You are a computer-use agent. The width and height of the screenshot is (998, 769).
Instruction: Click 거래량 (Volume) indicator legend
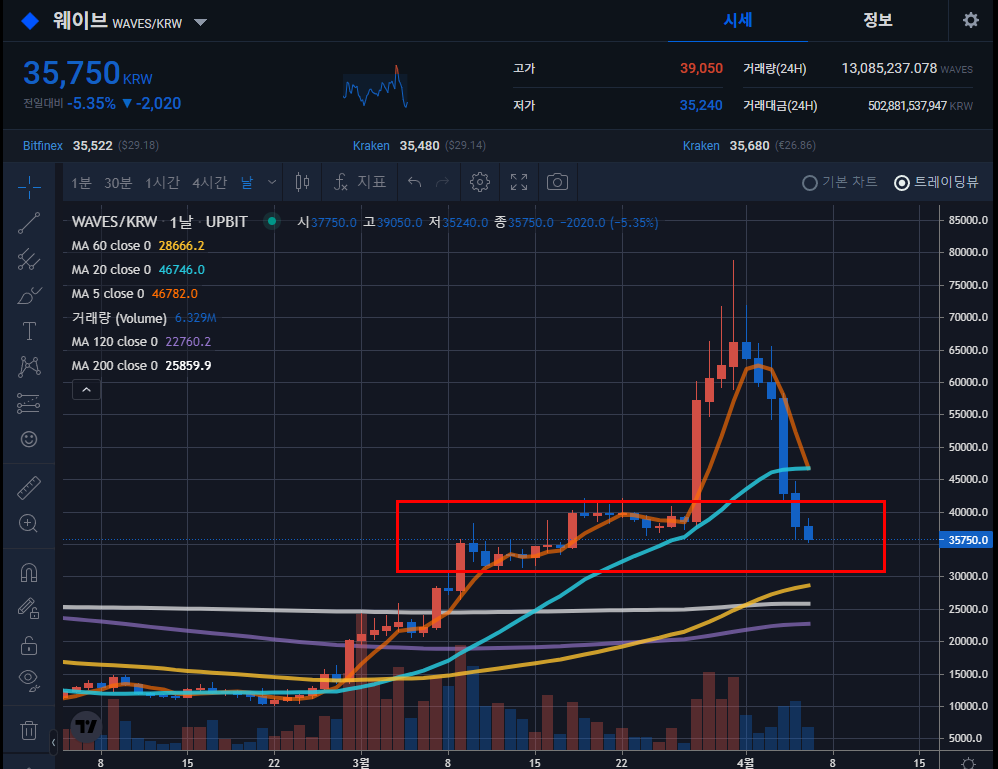tap(144, 318)
